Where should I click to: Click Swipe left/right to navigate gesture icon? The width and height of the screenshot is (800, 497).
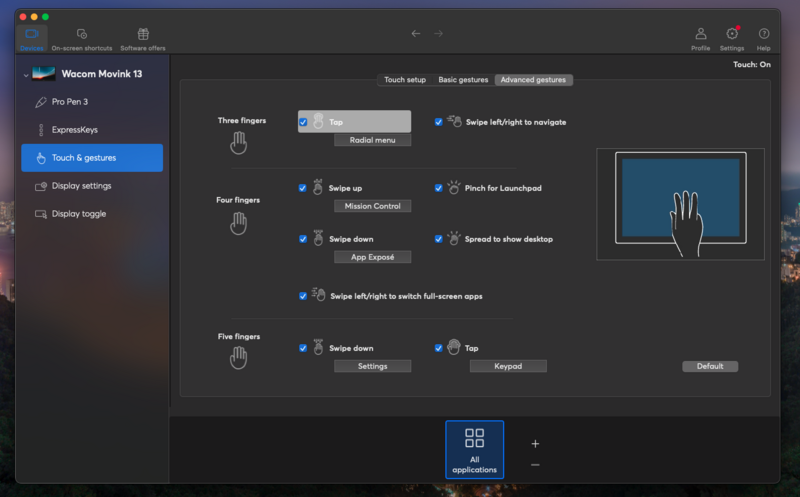point(454,121)
